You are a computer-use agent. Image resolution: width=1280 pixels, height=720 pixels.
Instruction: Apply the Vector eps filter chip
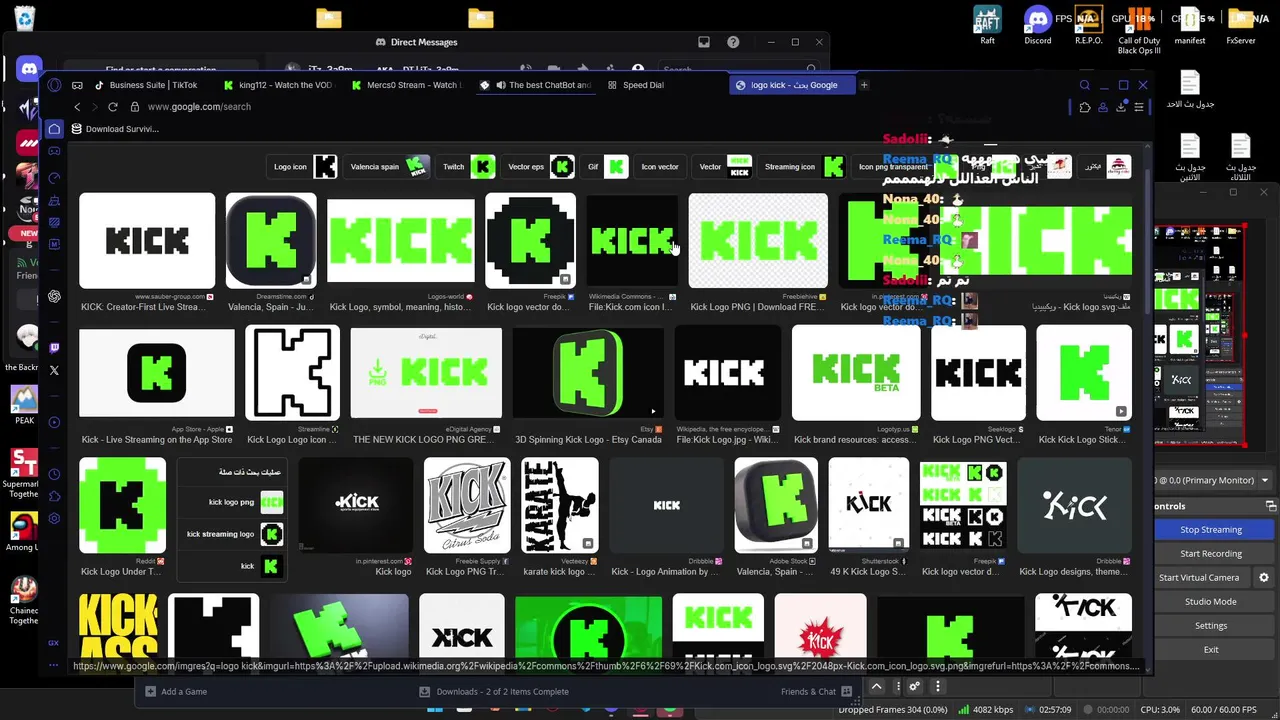539,167
